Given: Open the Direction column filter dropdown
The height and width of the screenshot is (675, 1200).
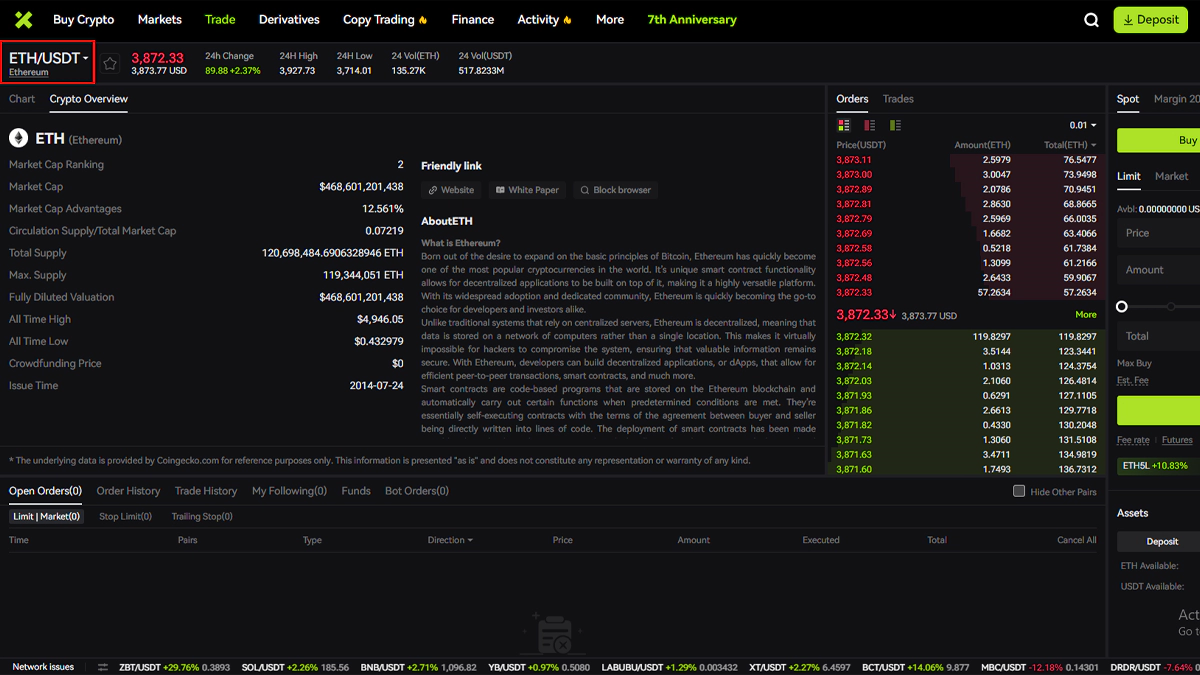Looking at the screenshot, I should point(450,540).
